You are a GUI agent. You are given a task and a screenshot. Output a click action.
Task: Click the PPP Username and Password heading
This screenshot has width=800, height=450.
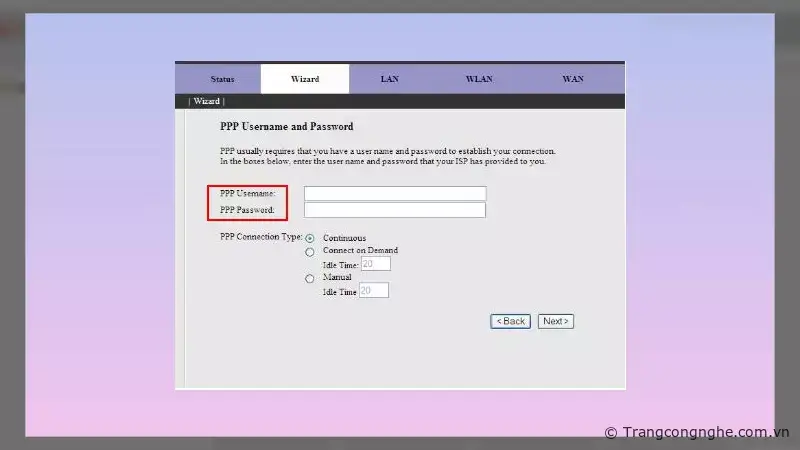point(286,127)
